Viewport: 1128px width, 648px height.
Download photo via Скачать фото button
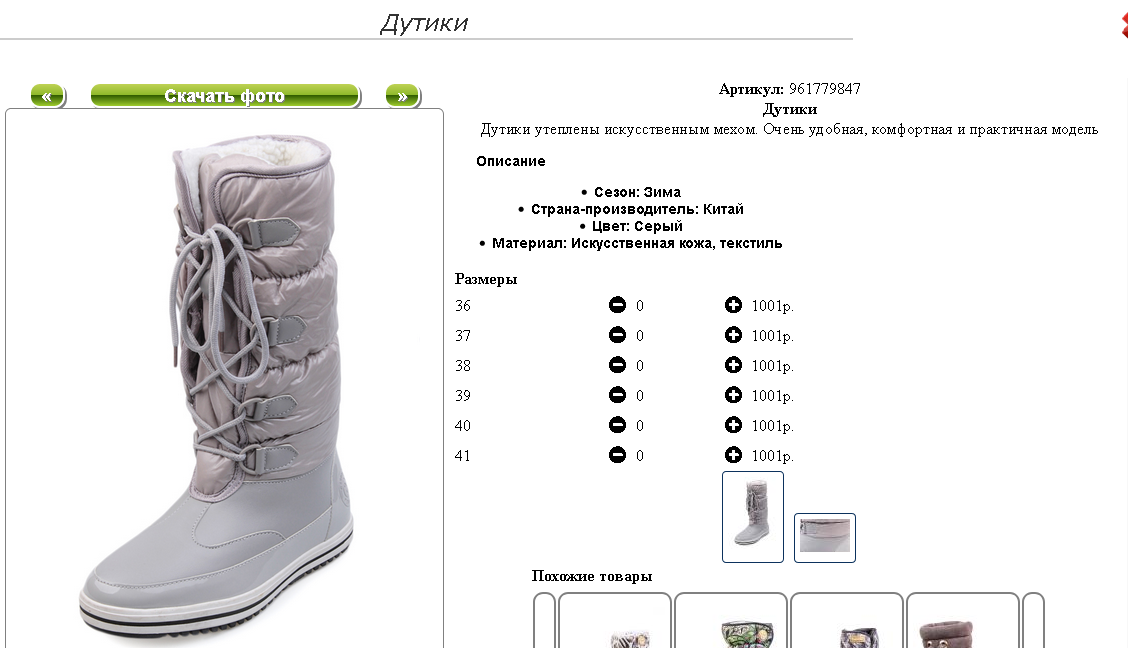point(225,96)
